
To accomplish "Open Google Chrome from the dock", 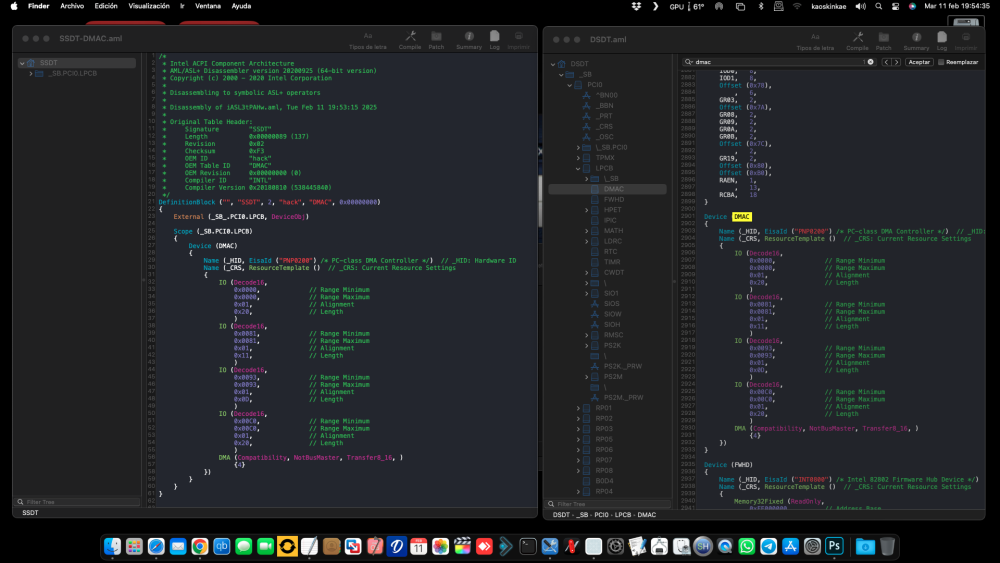I will click(200, 546).
